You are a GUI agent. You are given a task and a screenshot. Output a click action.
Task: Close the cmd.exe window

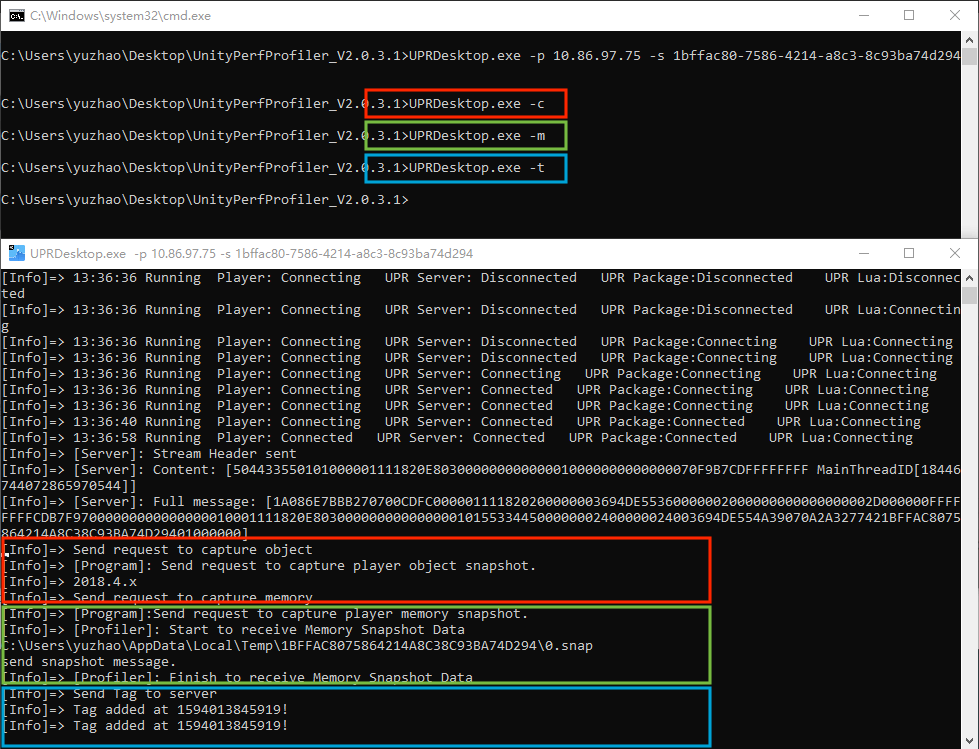(955, 16)
